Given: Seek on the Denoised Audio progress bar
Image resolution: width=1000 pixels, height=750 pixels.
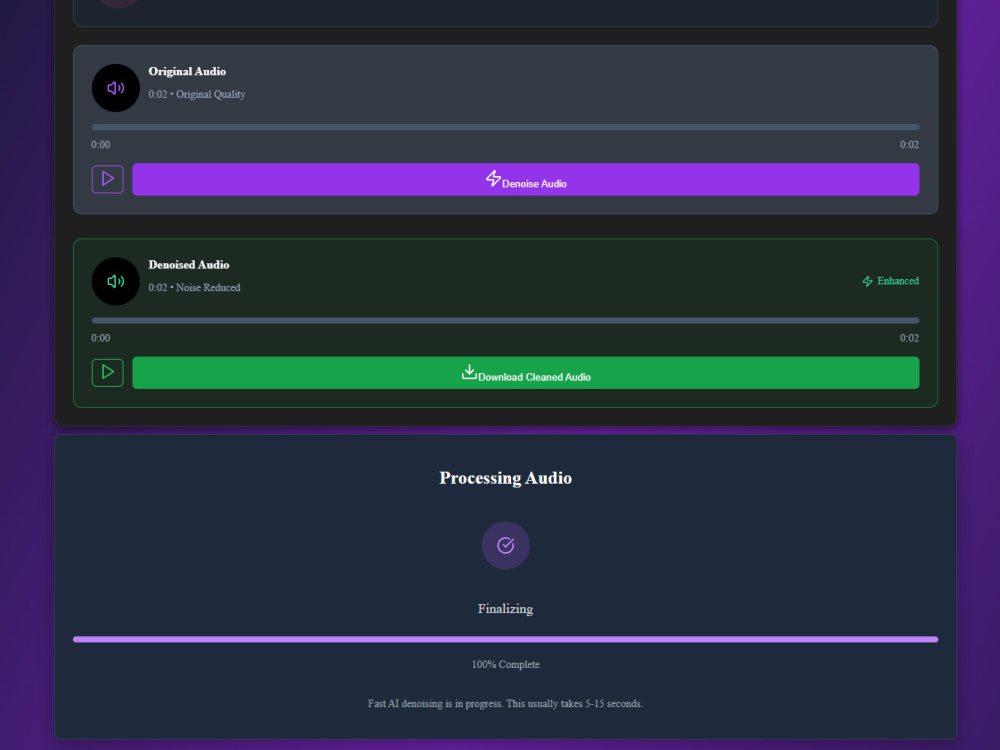Looking at the screenshot, I should [505, 320].
